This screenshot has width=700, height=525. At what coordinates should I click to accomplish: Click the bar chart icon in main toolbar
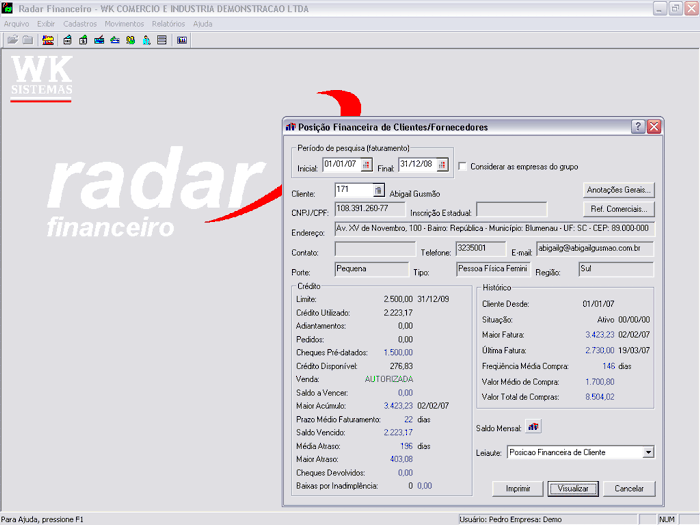coord(182,40)
